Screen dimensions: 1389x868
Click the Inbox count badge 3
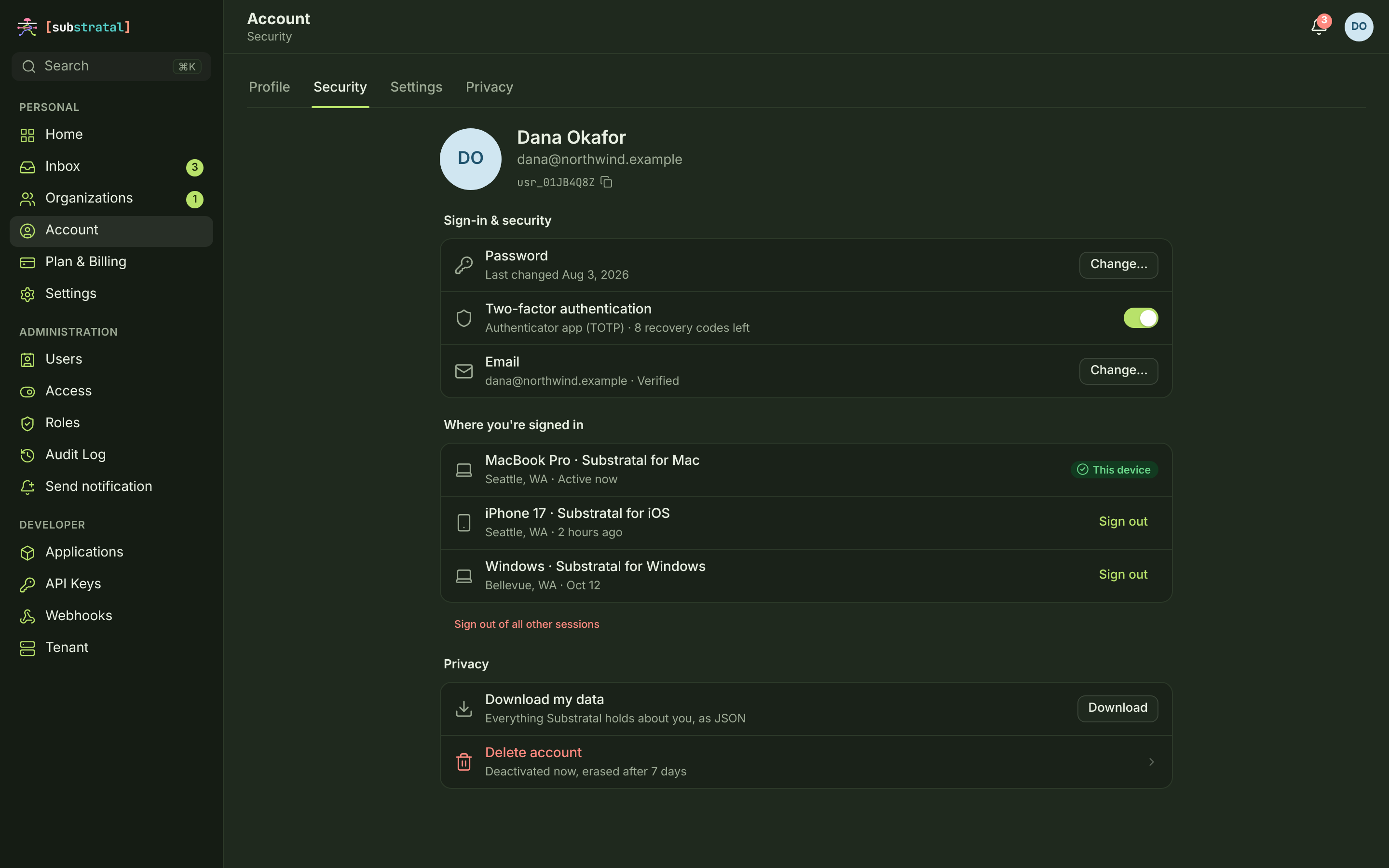pos(194,167)
